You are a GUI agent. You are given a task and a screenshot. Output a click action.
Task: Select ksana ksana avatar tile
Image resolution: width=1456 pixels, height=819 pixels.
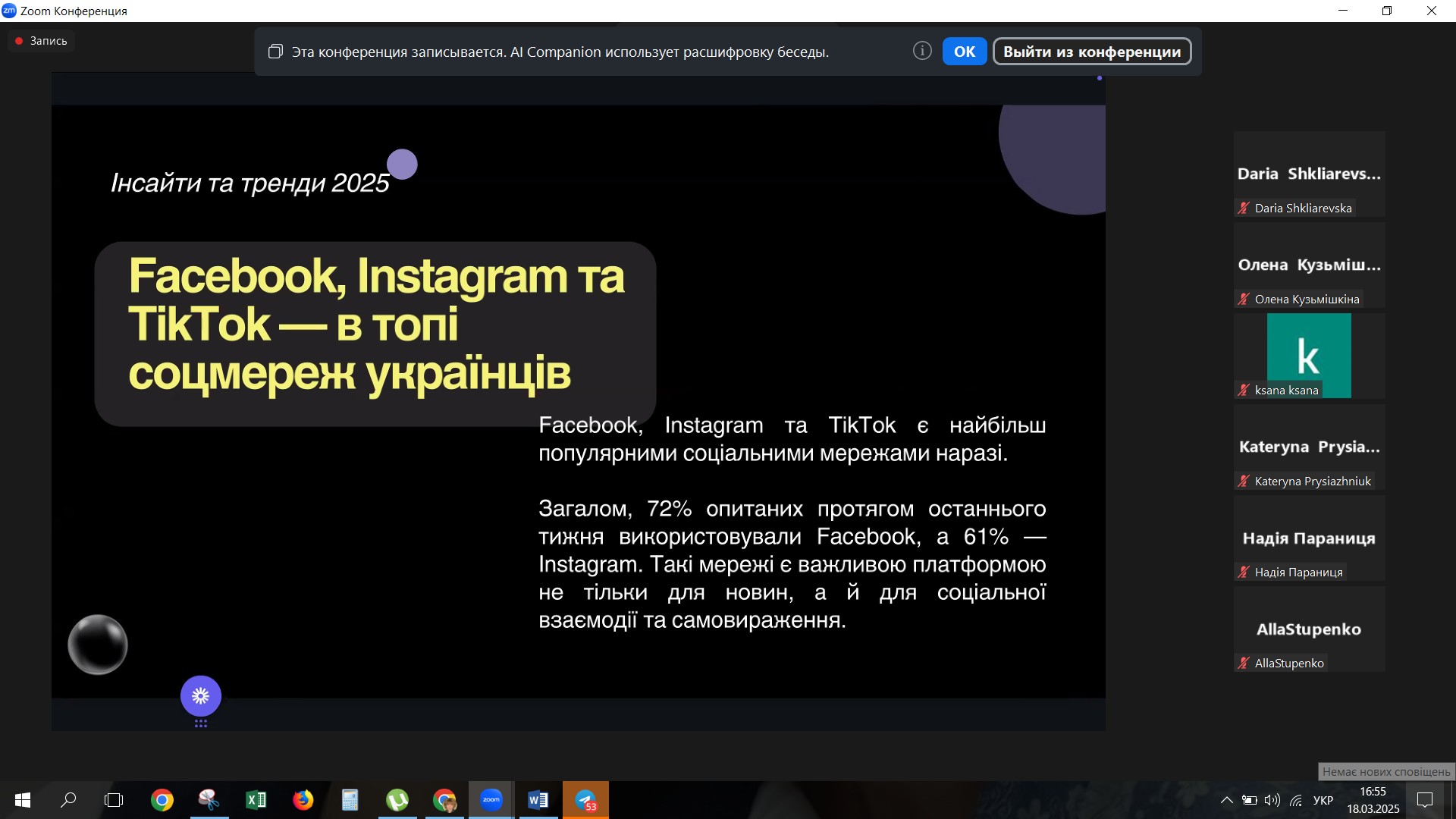(1309, 356)
